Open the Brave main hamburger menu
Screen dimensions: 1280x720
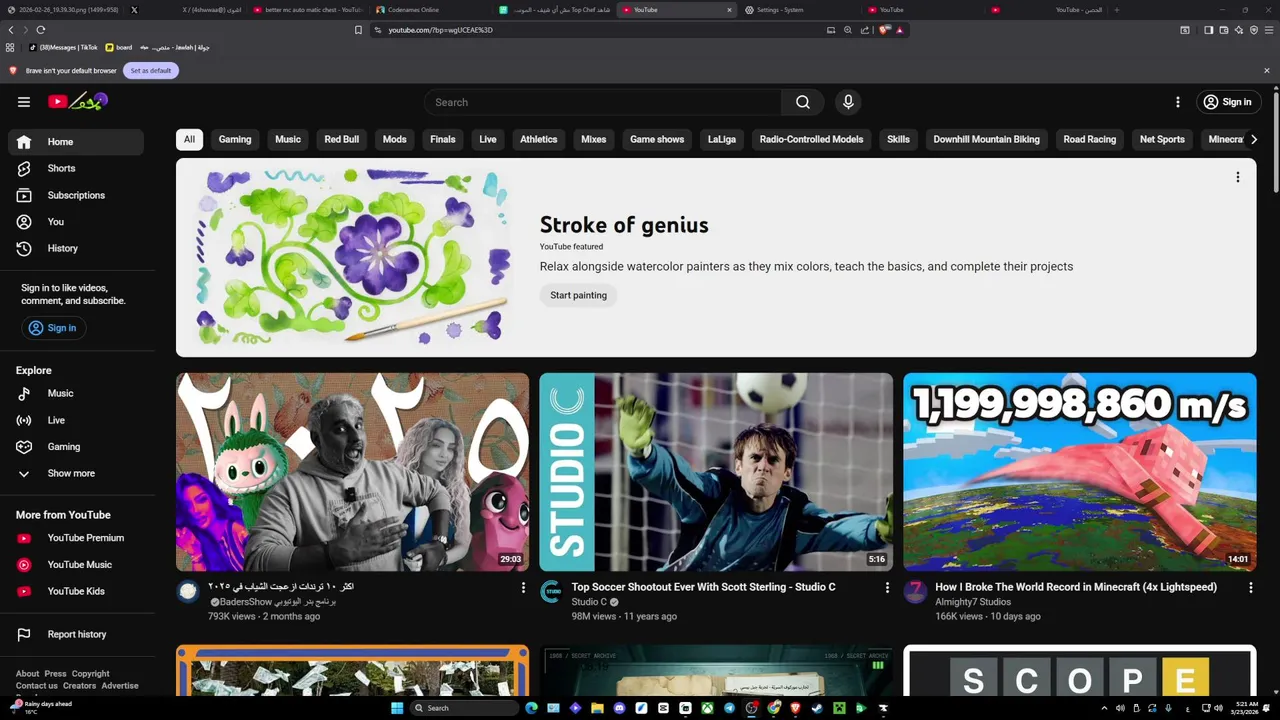coord(1268,30)
